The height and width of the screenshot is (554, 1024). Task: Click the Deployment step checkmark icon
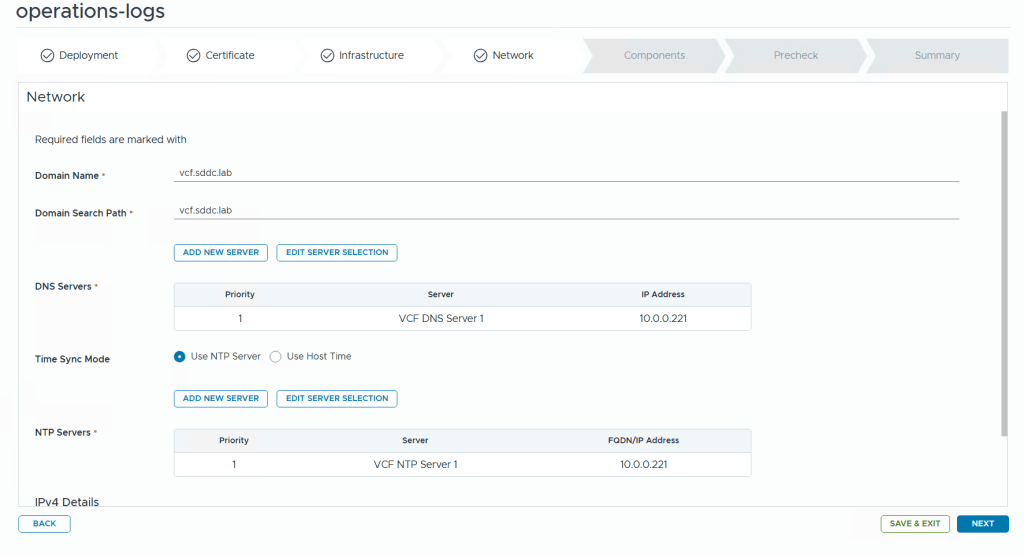tap(47, 56)
